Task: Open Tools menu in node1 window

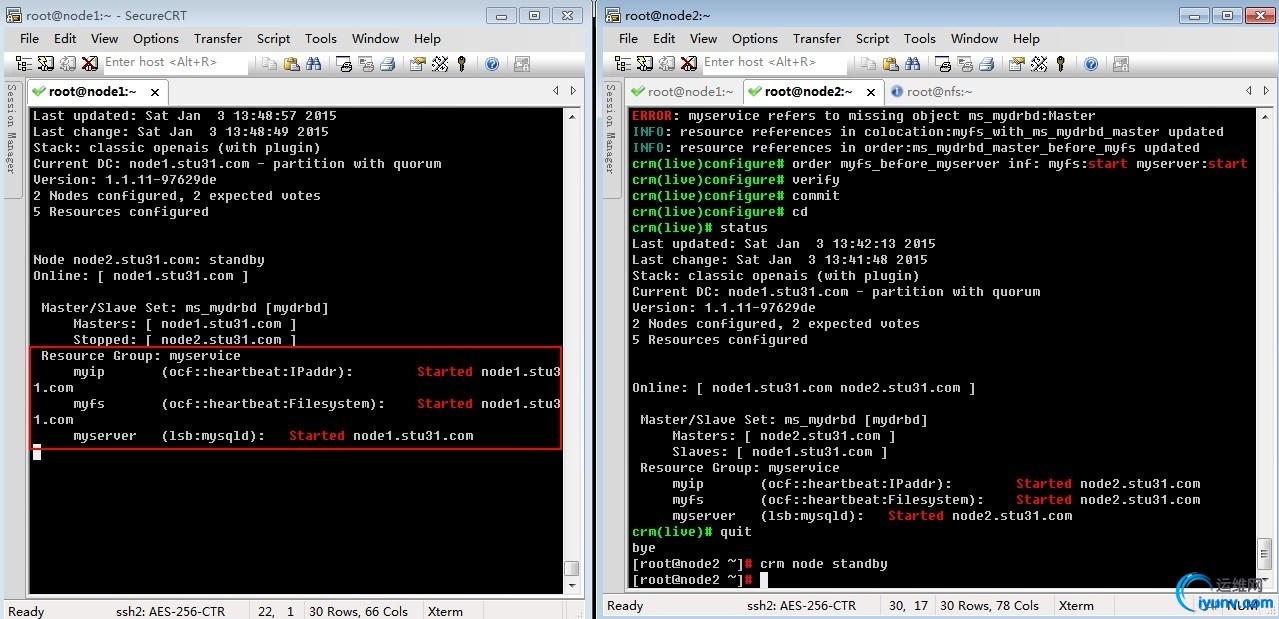Action: point(321,38)
